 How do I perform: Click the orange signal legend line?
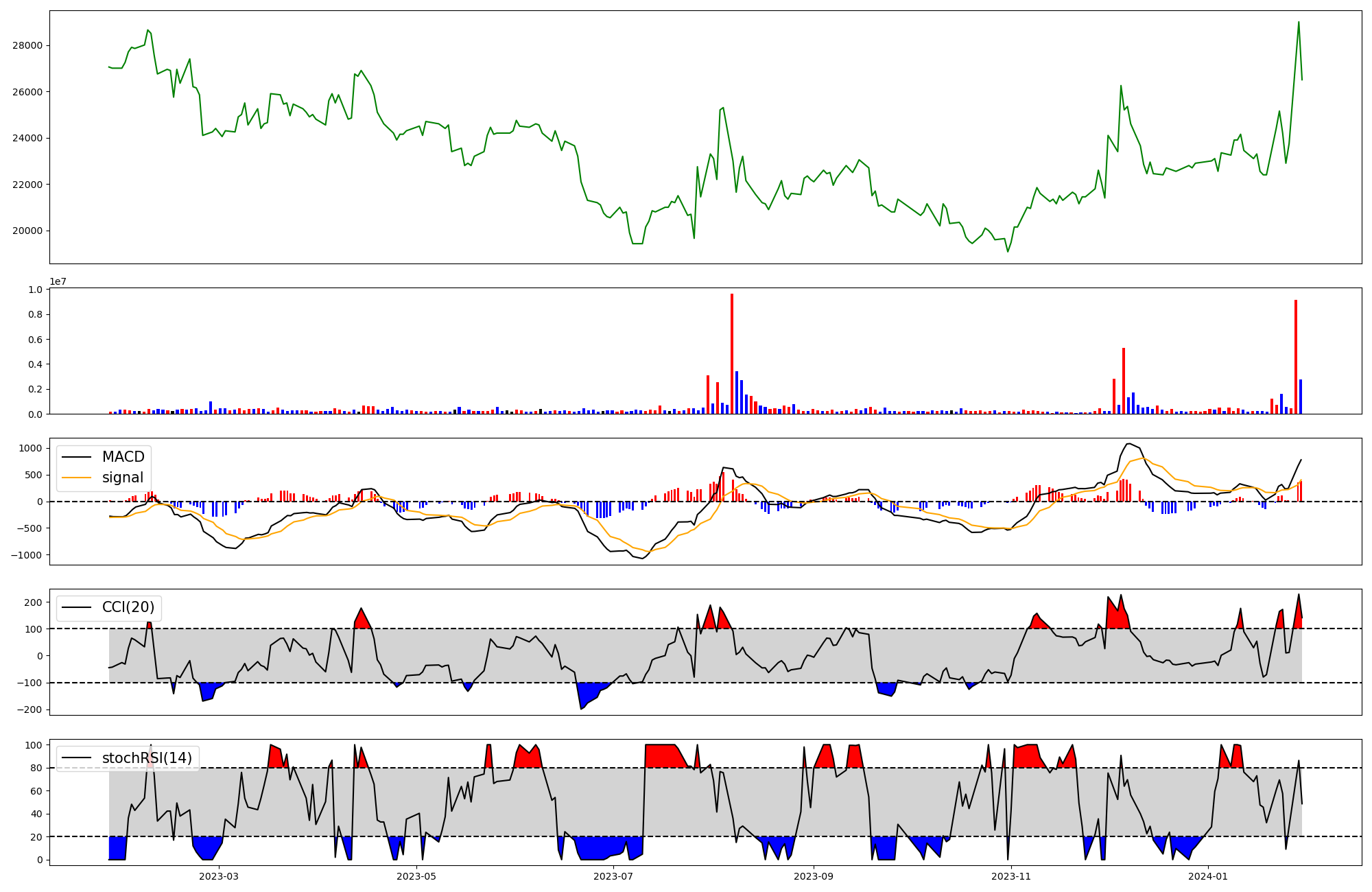coord(76,478)
